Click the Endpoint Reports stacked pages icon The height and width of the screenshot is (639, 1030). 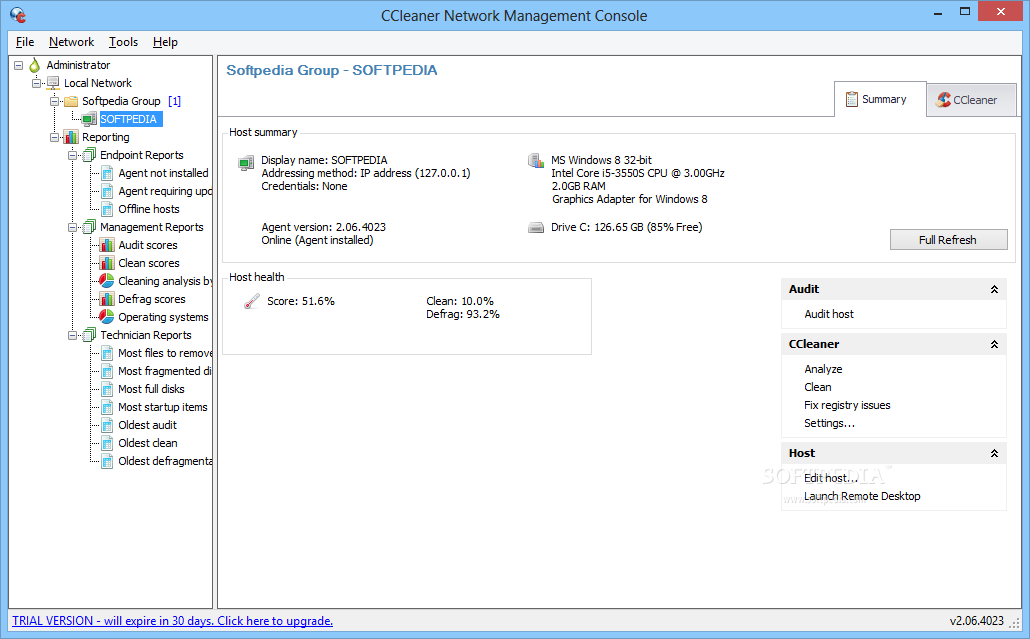click(x=89, y=155)
